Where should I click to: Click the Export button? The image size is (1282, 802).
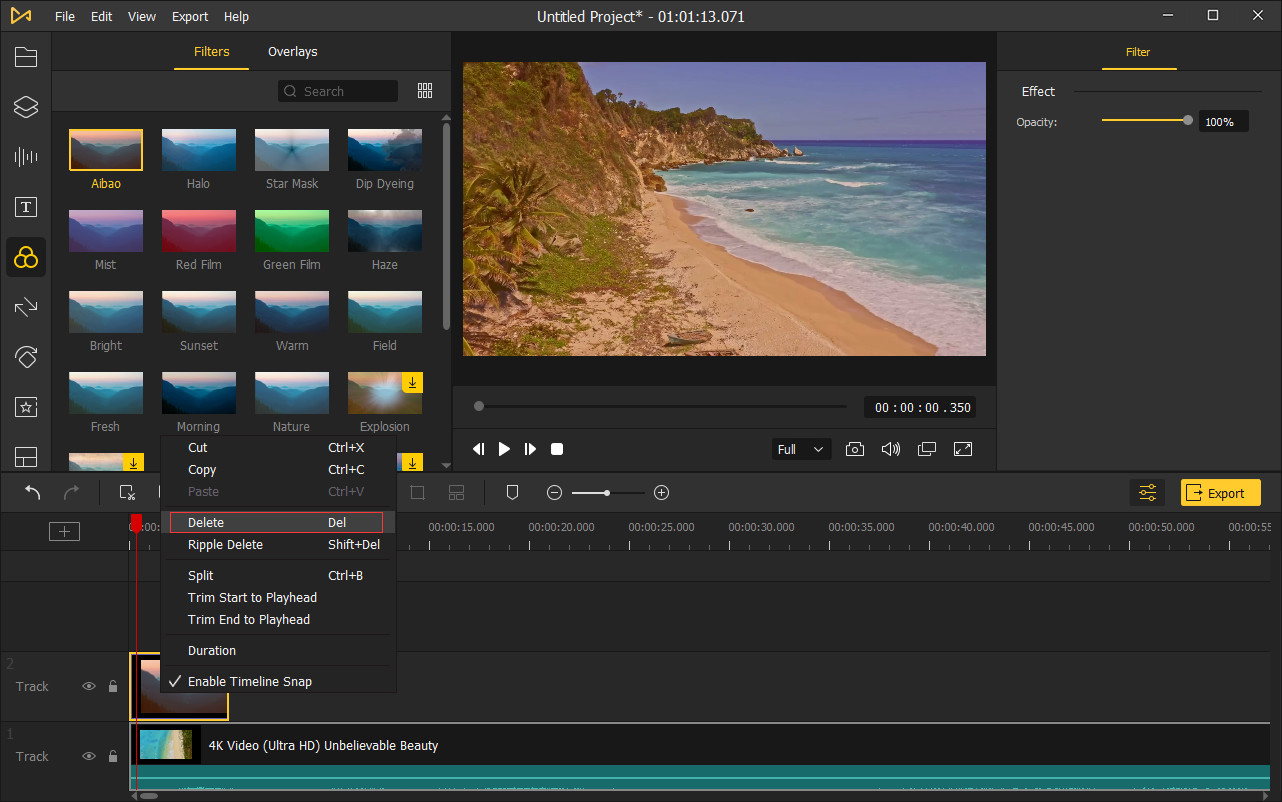(1220, 492)
